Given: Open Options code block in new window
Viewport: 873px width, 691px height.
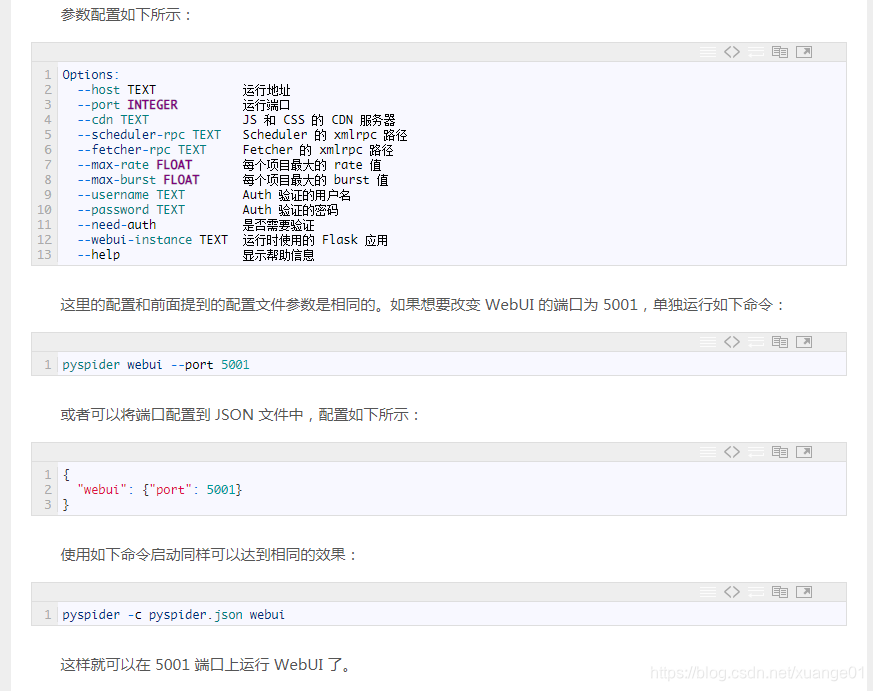Looking at the screenshot, I should (803, 52).
